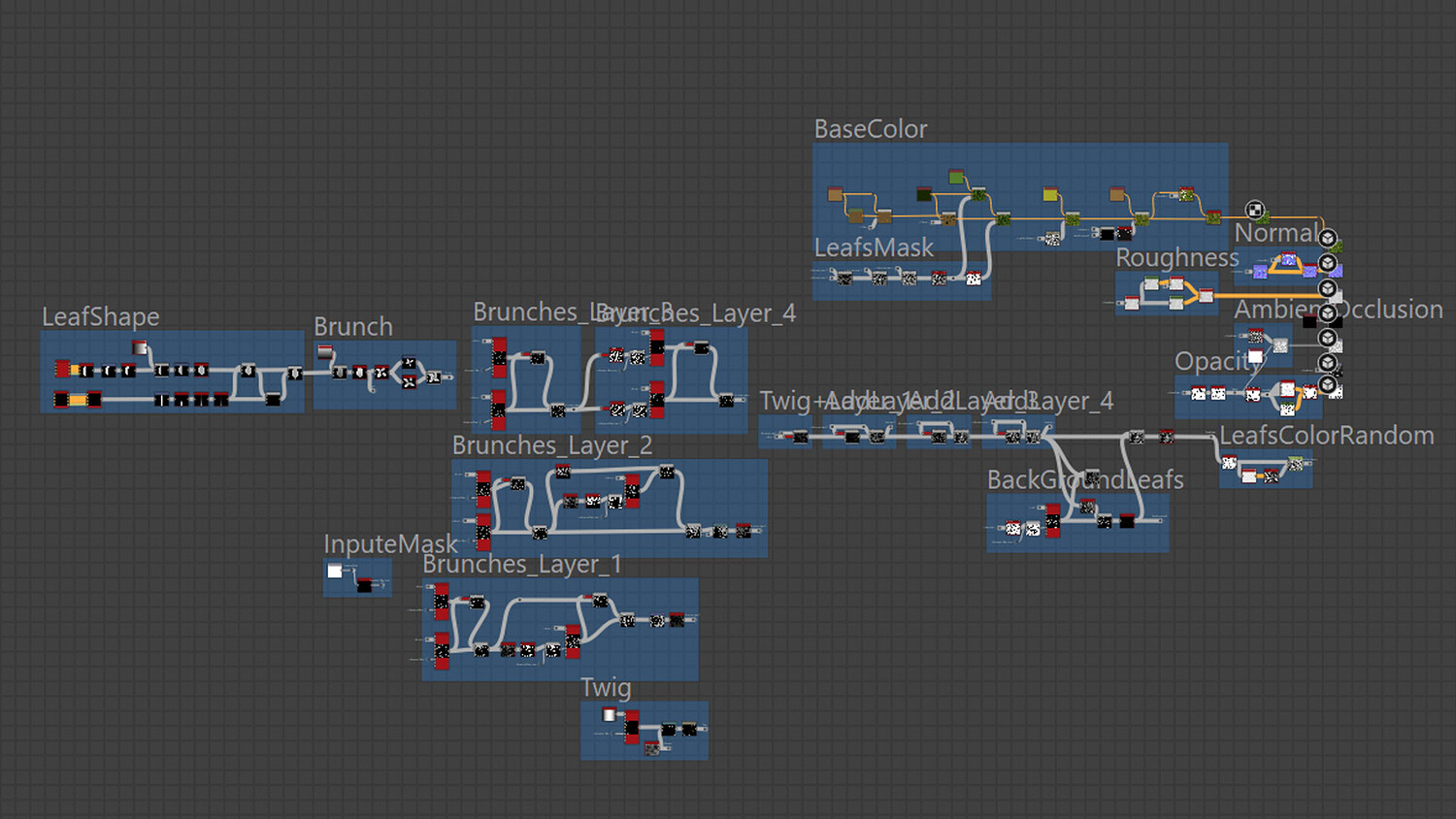This screenshot has width=1456, height=819.
Task: Select the gray blend node in AmbientOcclusion frame
Action: point(1280,345)
